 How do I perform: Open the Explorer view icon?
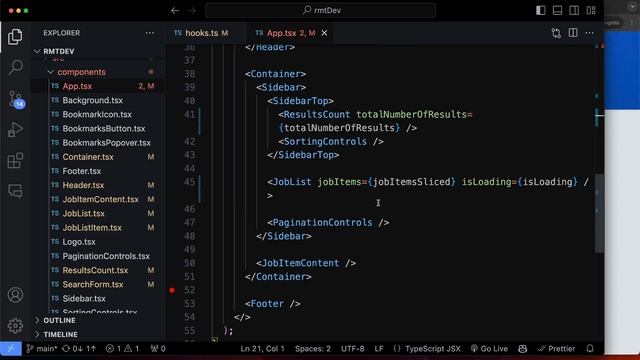(x=15, y=37)
